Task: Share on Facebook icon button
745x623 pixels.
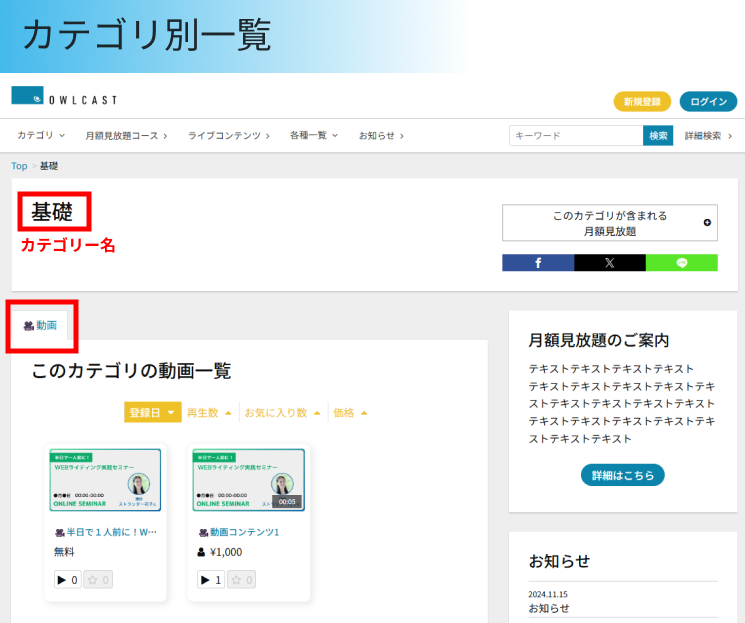Action: pos(538,263)
